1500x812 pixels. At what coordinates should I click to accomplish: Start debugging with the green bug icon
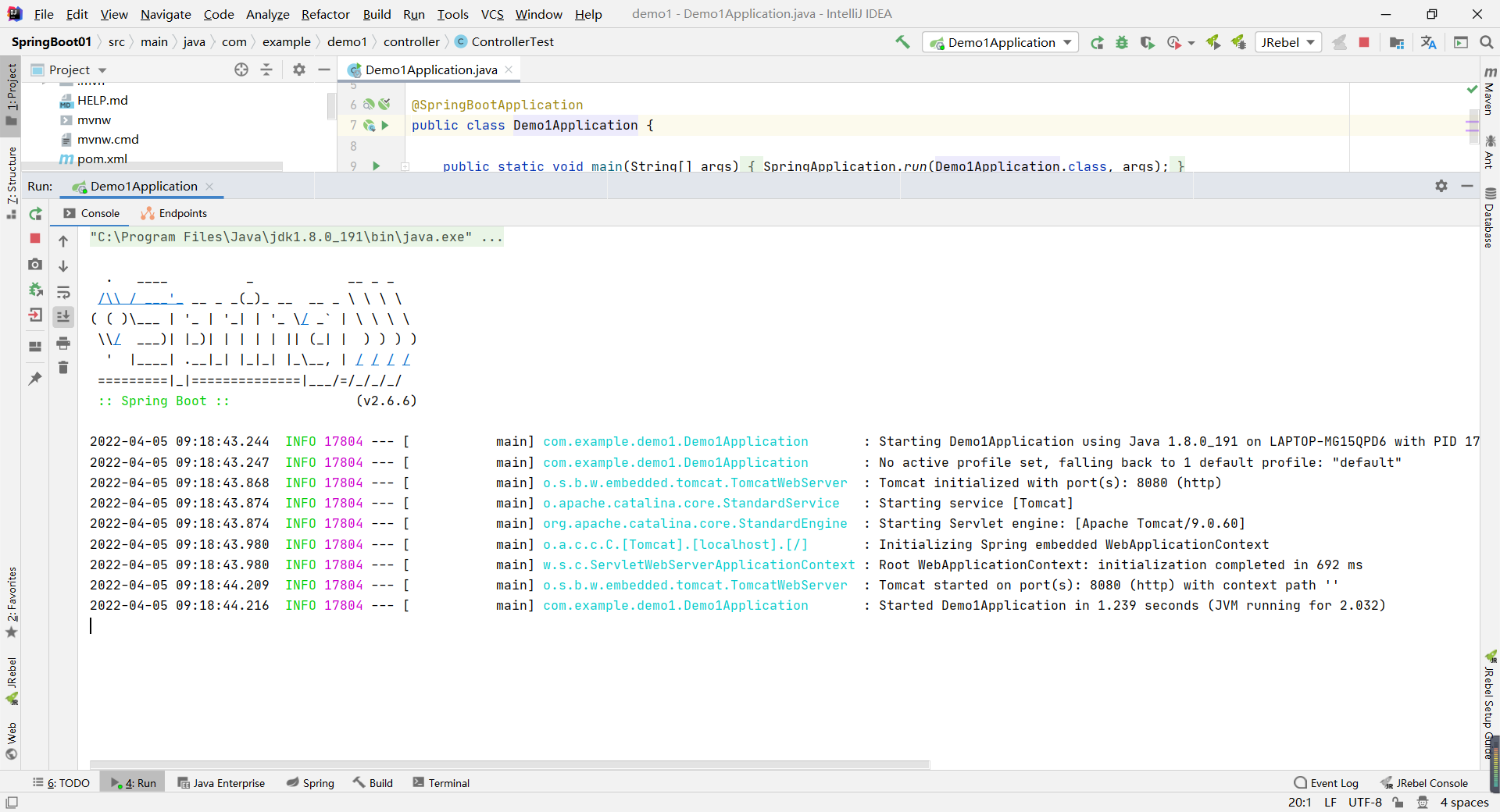[x=1122, y=42]
